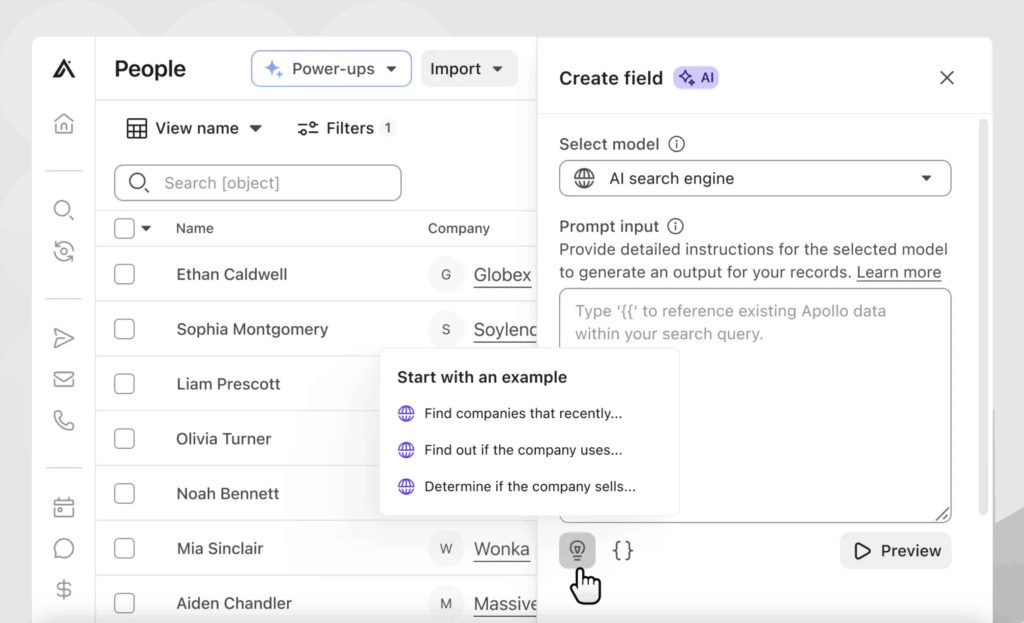Select 'Determine if the company sells...' example

529,487
